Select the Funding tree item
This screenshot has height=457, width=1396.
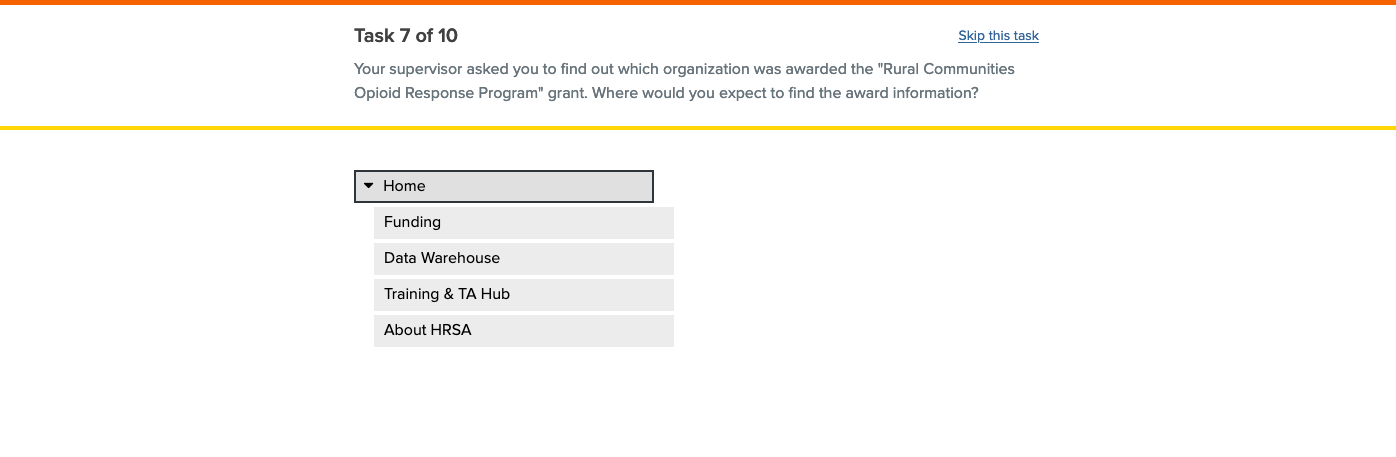point(523,222)
